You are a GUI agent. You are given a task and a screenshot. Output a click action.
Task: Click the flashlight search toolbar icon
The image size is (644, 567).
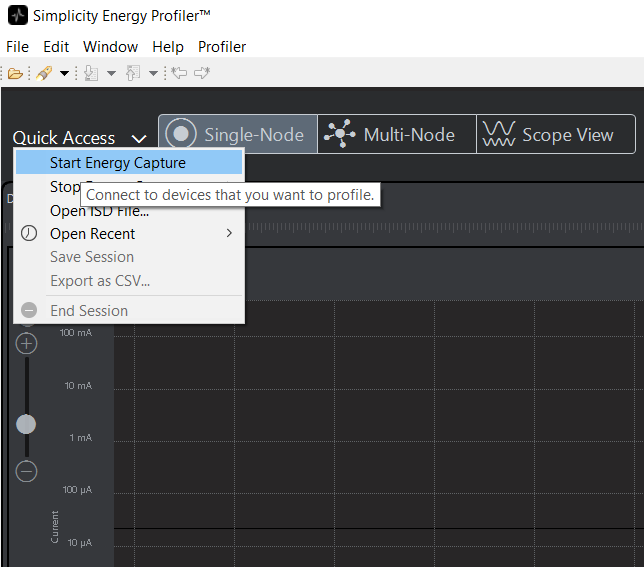point(43,73)
